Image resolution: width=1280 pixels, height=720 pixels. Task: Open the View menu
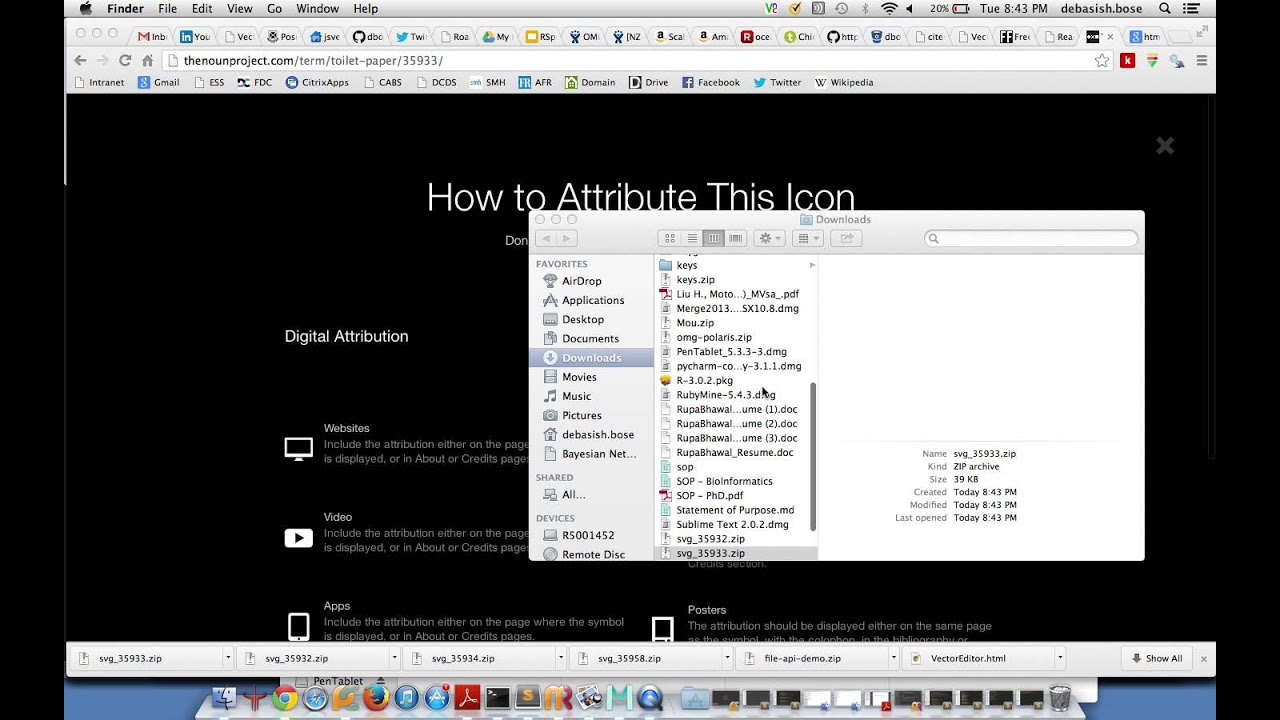point(240,8)
